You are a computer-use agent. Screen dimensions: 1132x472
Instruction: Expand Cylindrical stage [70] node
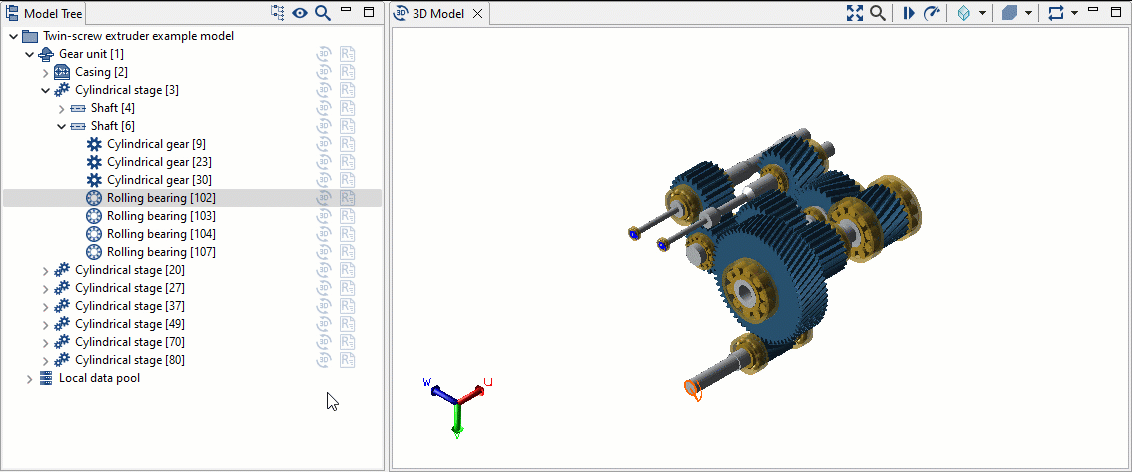point(45,343)
